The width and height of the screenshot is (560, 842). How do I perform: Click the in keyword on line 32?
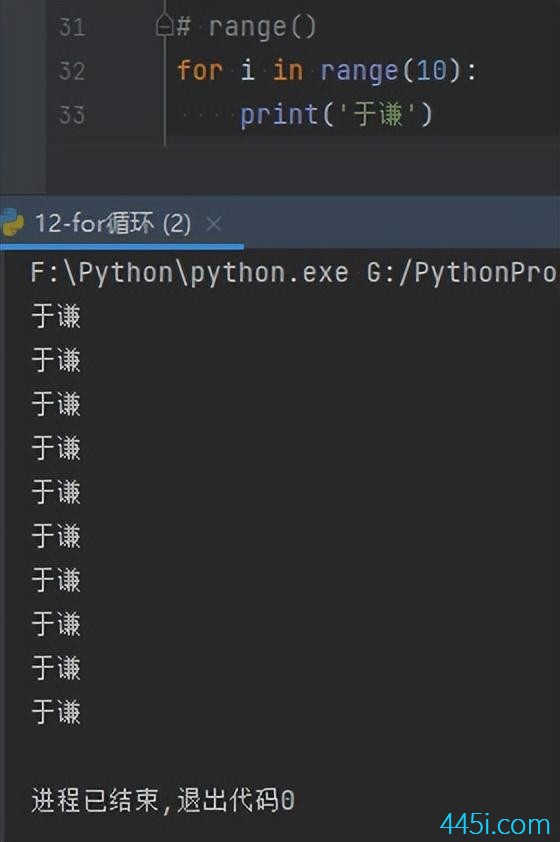click(288, 70)
